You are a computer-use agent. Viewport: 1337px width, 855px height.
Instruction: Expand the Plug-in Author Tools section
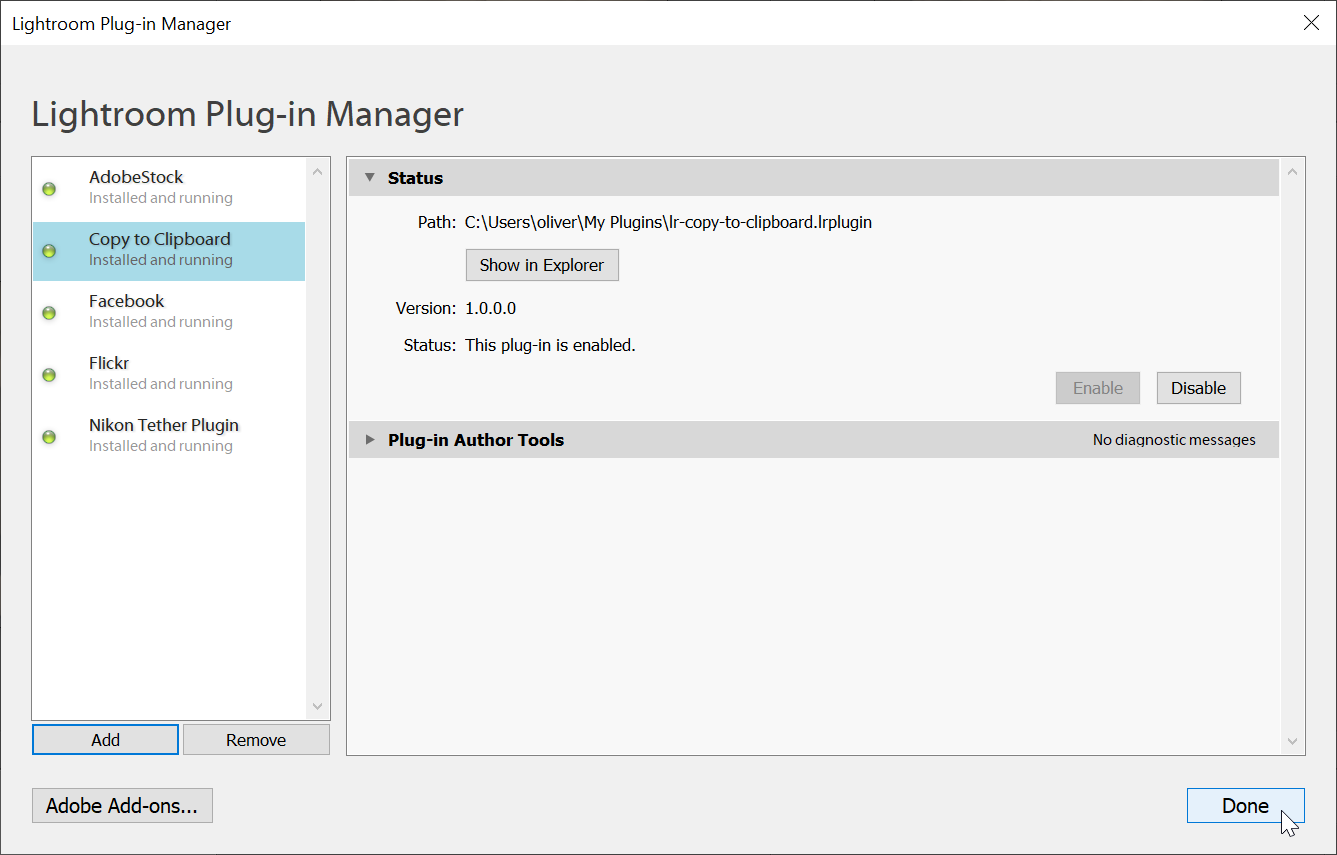point(370,440)
